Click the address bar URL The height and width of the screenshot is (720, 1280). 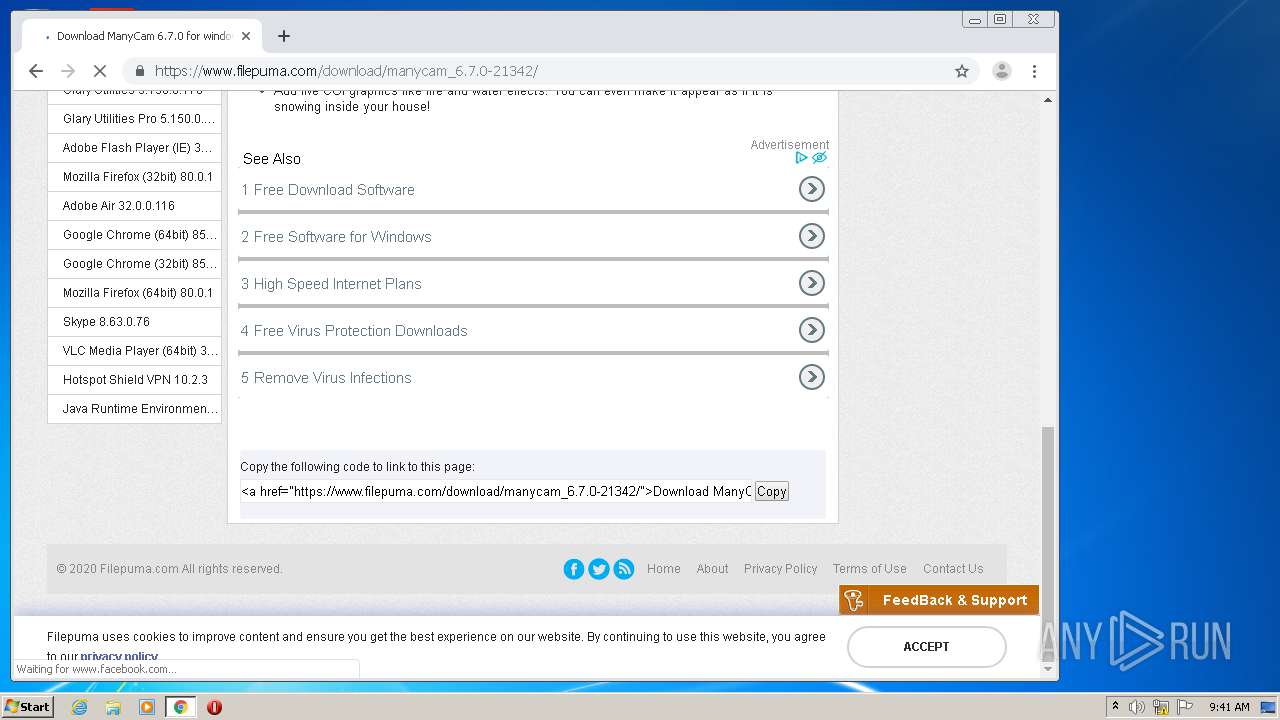[x=346, y=71]
